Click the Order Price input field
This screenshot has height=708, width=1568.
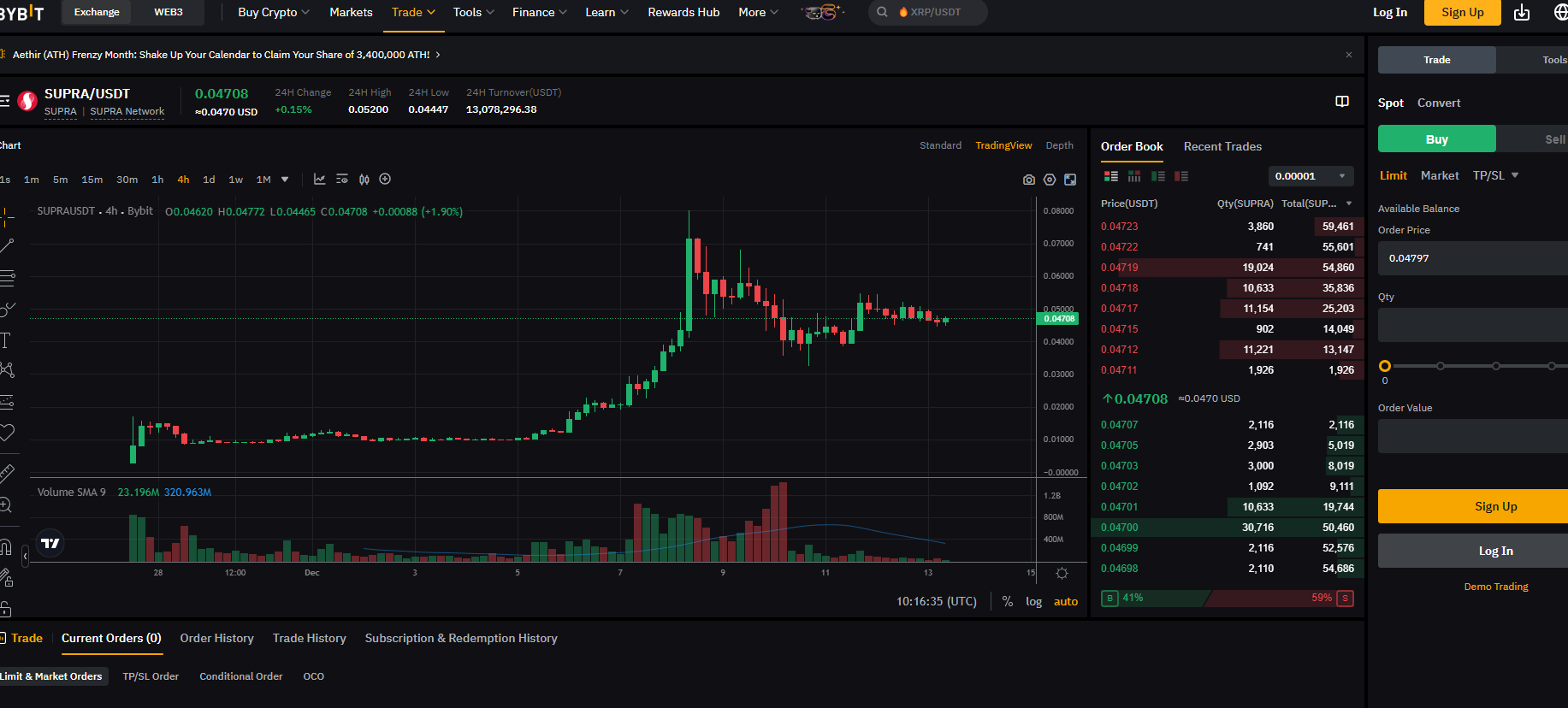pyautogui.click(x=1471, y=258)
